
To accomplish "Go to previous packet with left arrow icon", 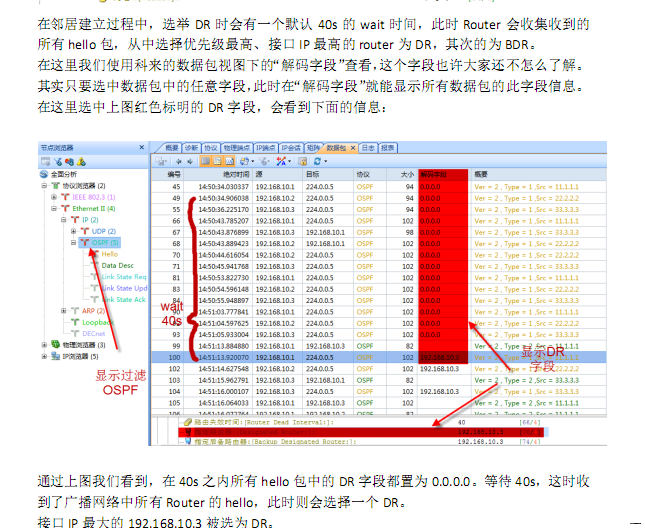I will (x=179, y=161).
